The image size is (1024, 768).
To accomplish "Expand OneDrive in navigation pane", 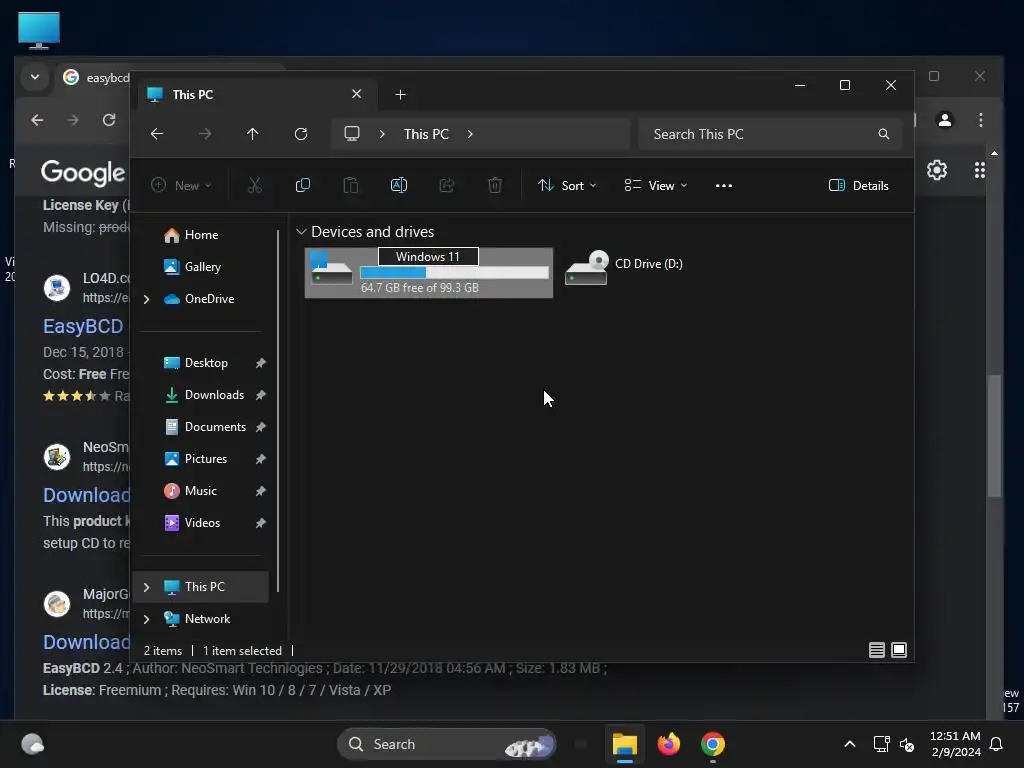I will [146, 299].
